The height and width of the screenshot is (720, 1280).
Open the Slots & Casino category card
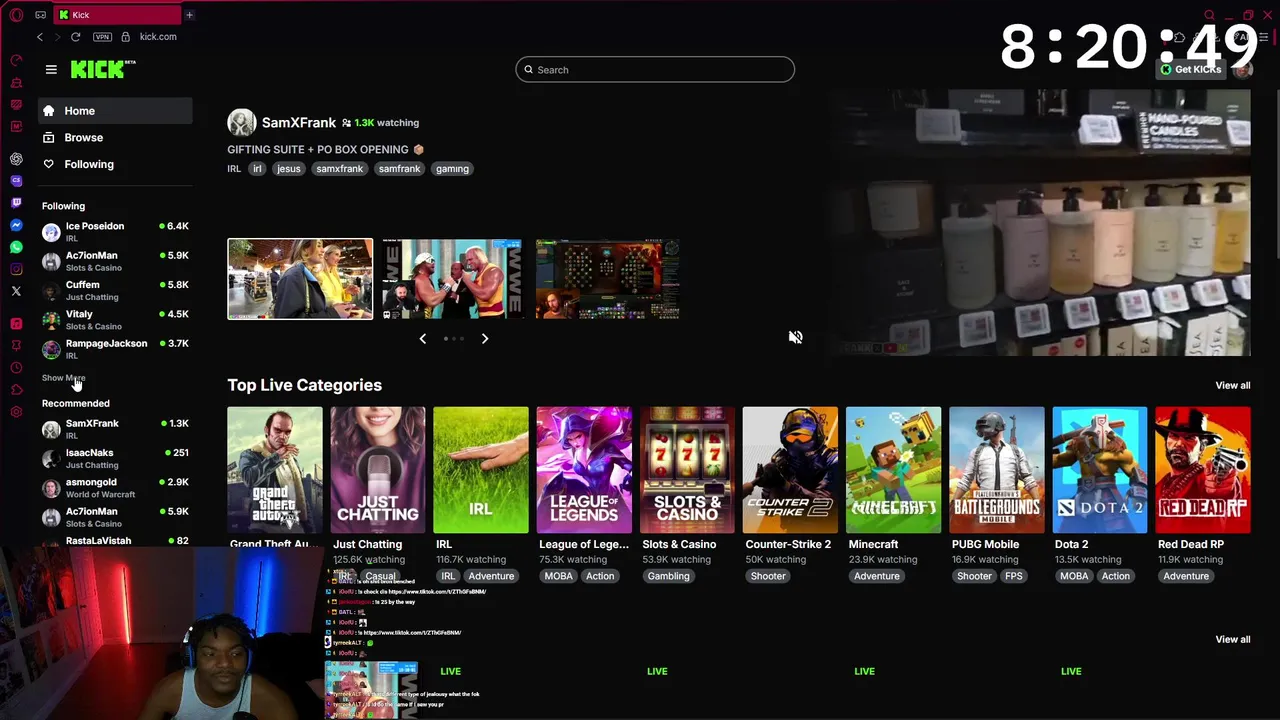[x=687, y=470]
